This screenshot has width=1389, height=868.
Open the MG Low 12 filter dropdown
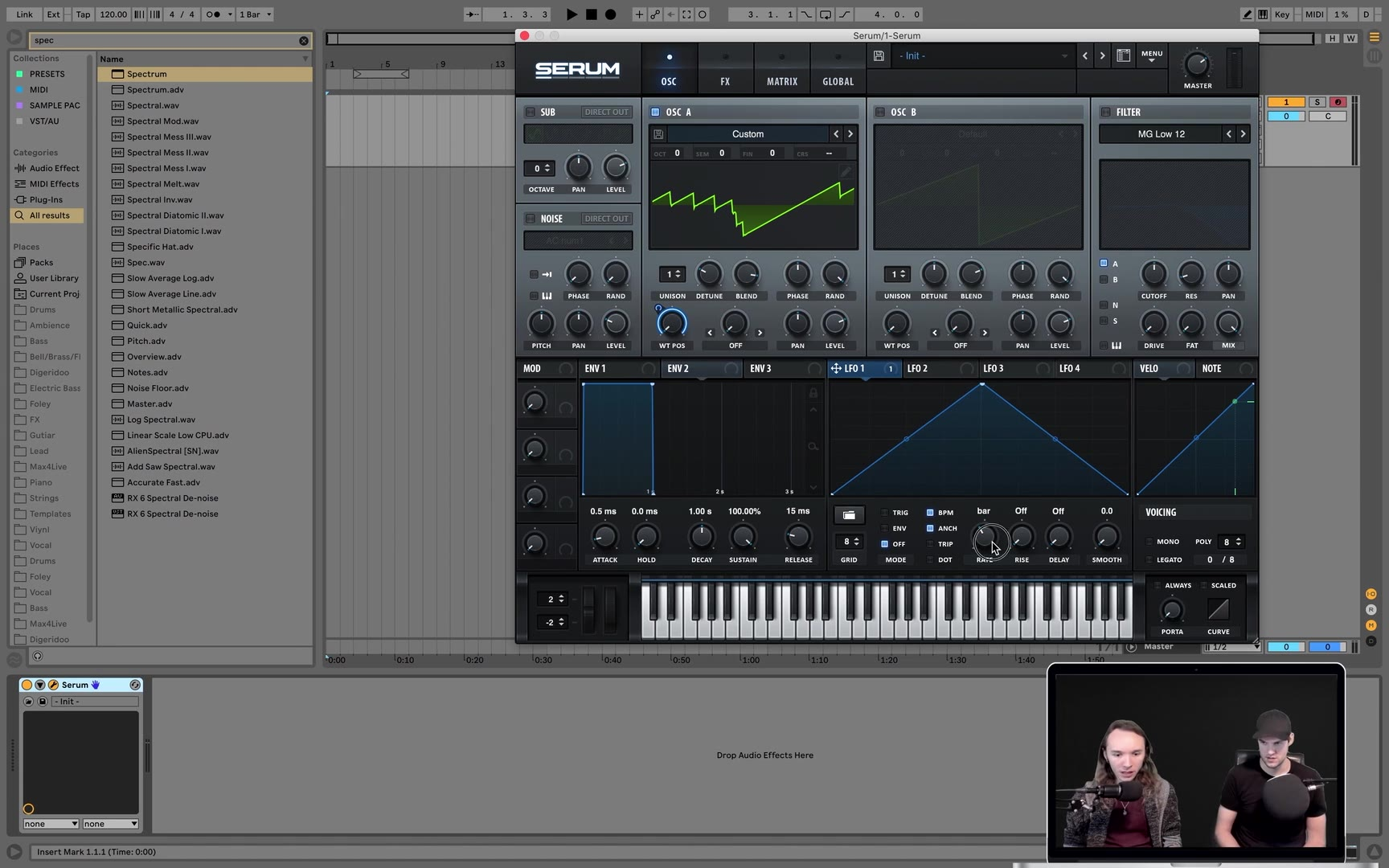[1161, 134]
